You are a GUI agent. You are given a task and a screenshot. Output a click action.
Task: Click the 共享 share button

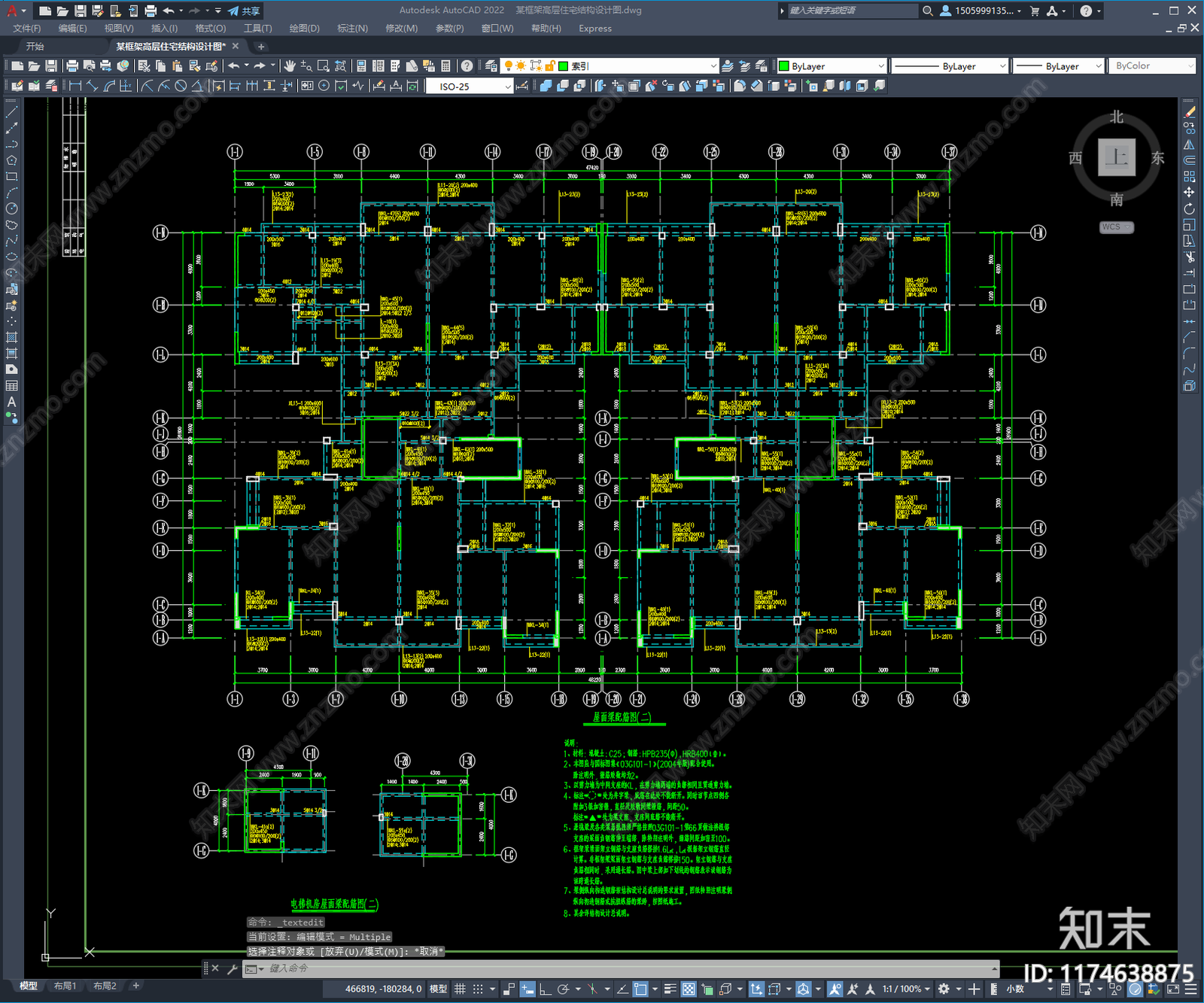click(245, 11)
